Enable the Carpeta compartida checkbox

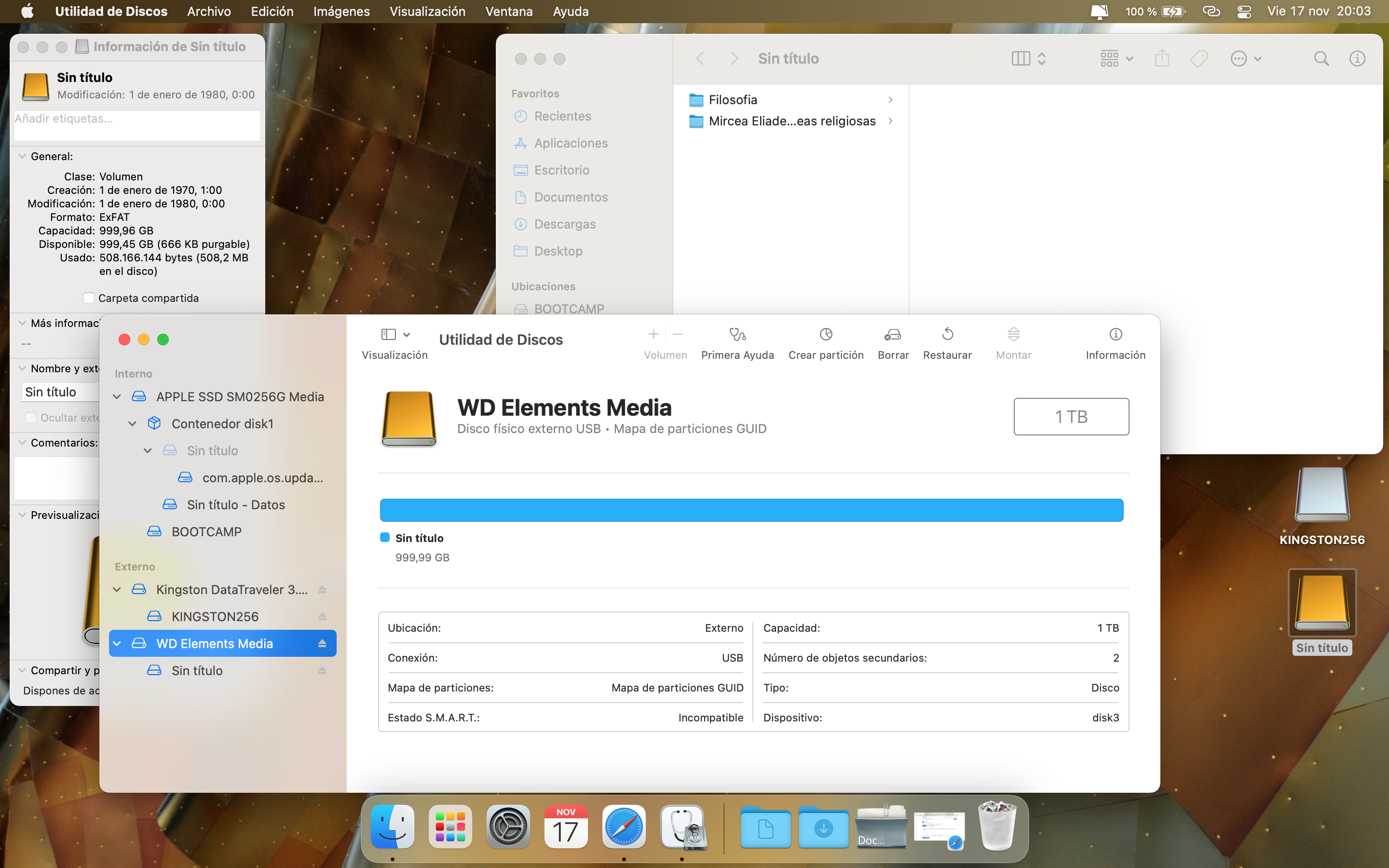[89, 298]
